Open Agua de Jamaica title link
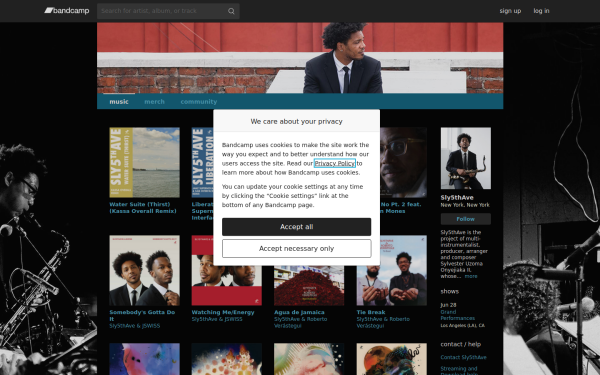Screen dimensions: 600x375 point(299,312)
